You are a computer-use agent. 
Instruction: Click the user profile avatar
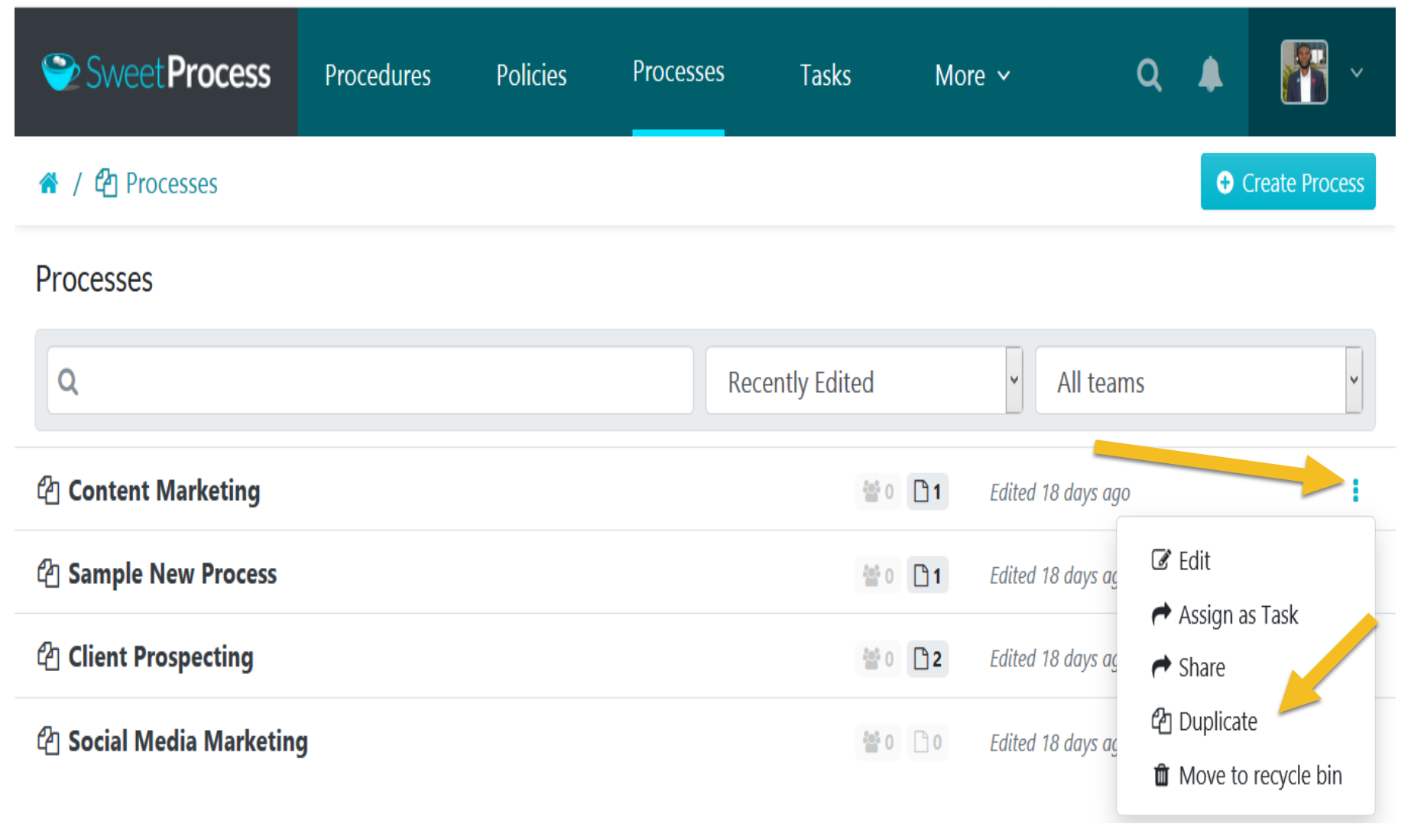[x=1304, y=73]
